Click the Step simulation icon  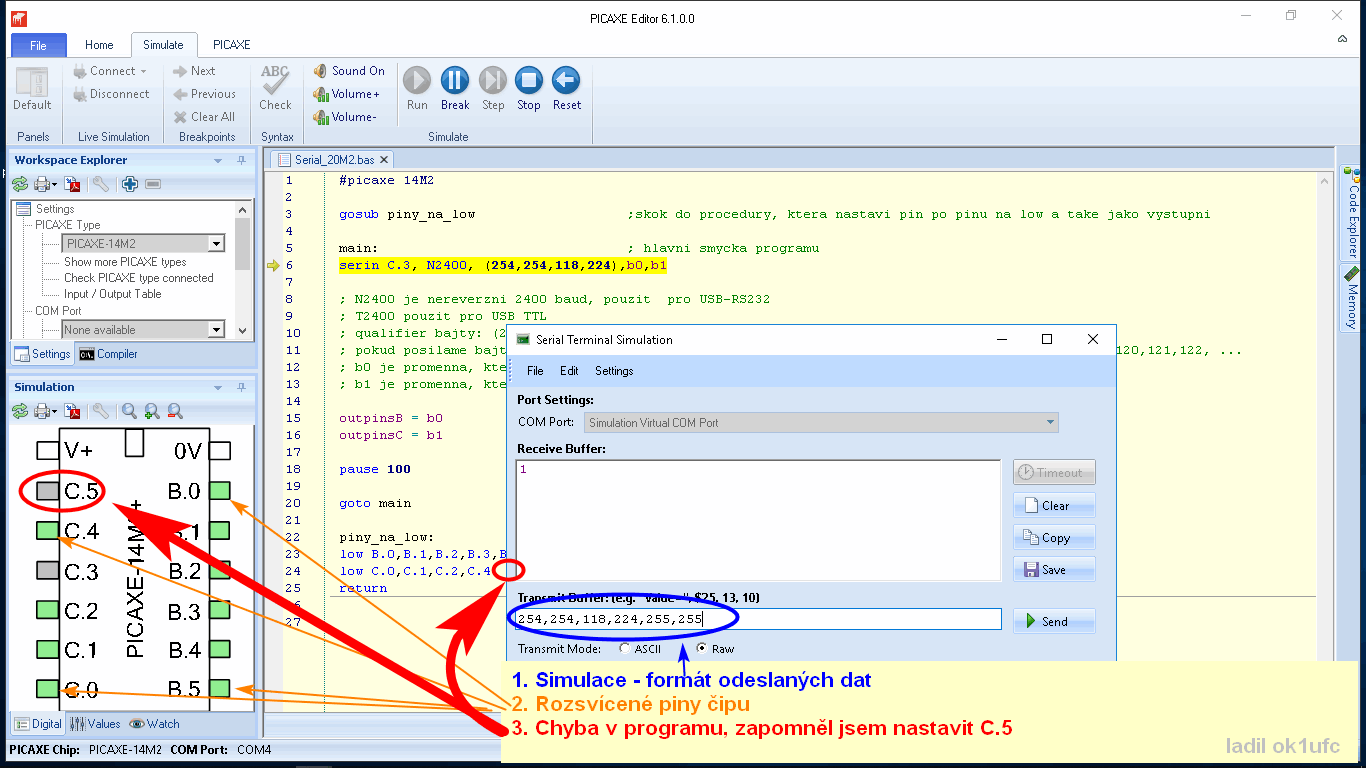(x=493, y=81)
